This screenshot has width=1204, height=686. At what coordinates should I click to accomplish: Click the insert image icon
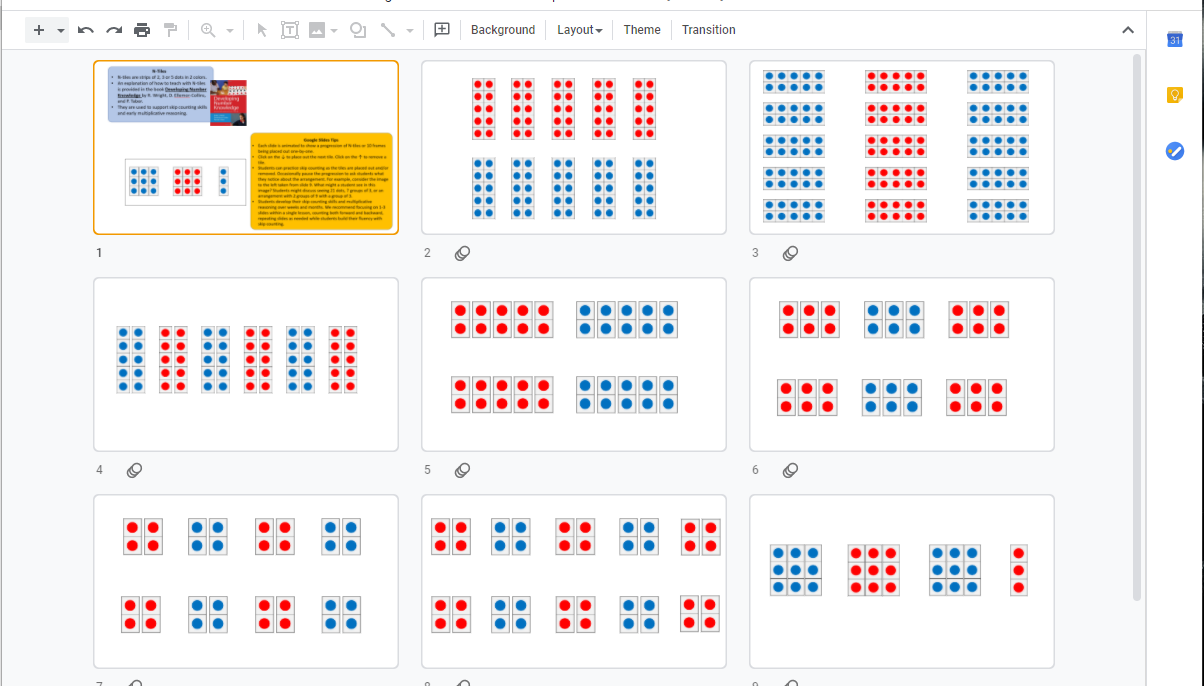click(x=317, y=30)
